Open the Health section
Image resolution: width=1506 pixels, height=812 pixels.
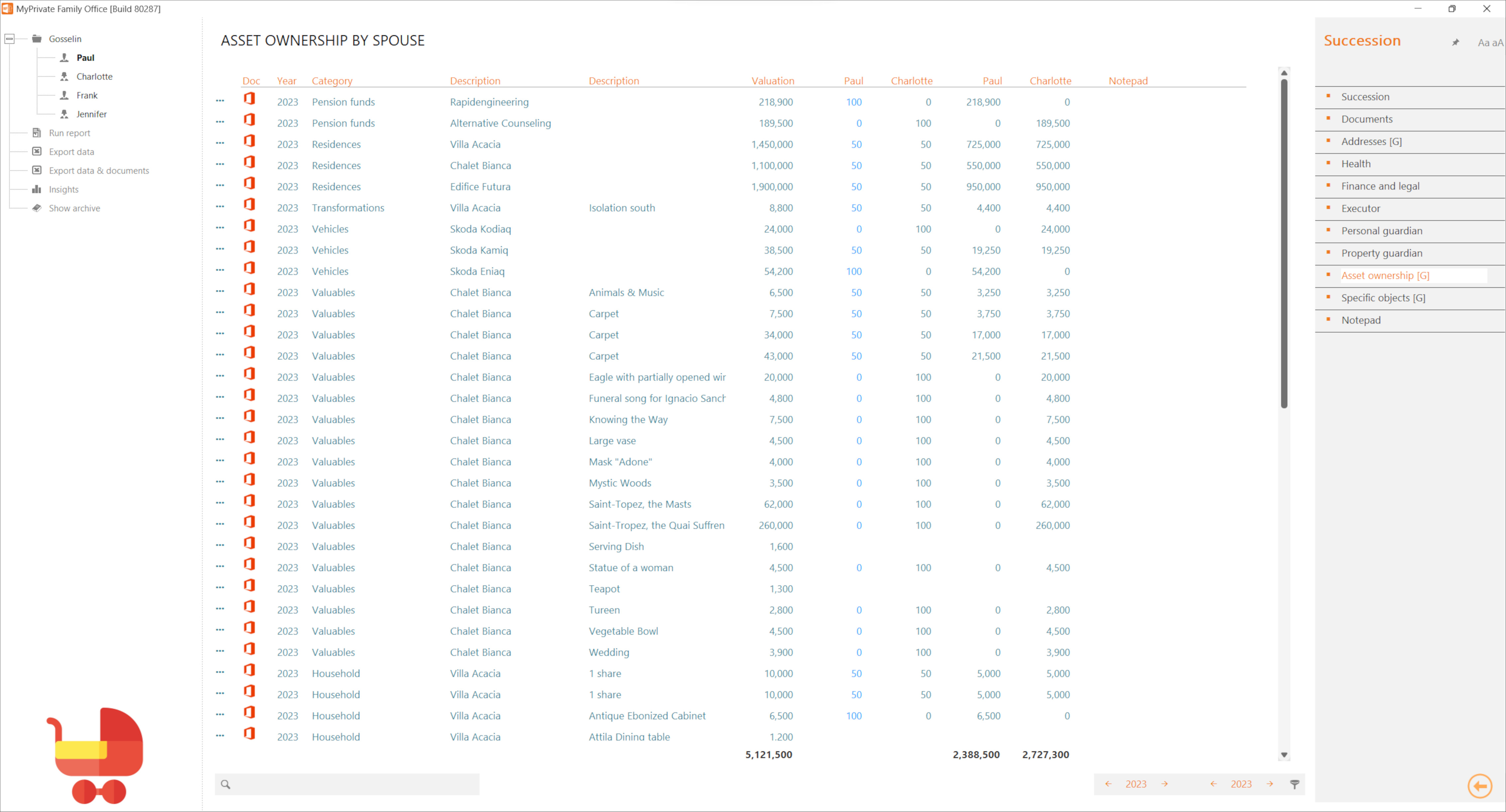[1356, 163]
